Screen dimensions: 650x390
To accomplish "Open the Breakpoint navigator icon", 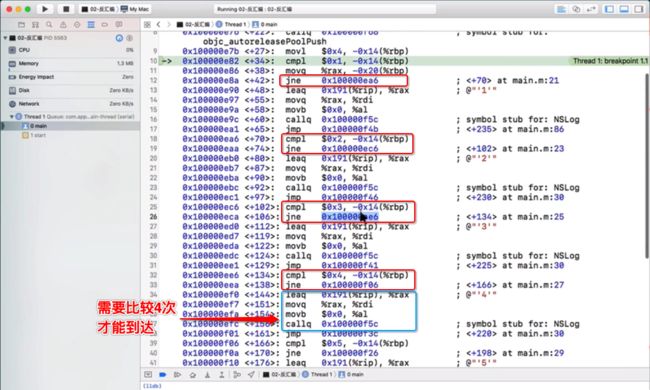I will (104, 25).
